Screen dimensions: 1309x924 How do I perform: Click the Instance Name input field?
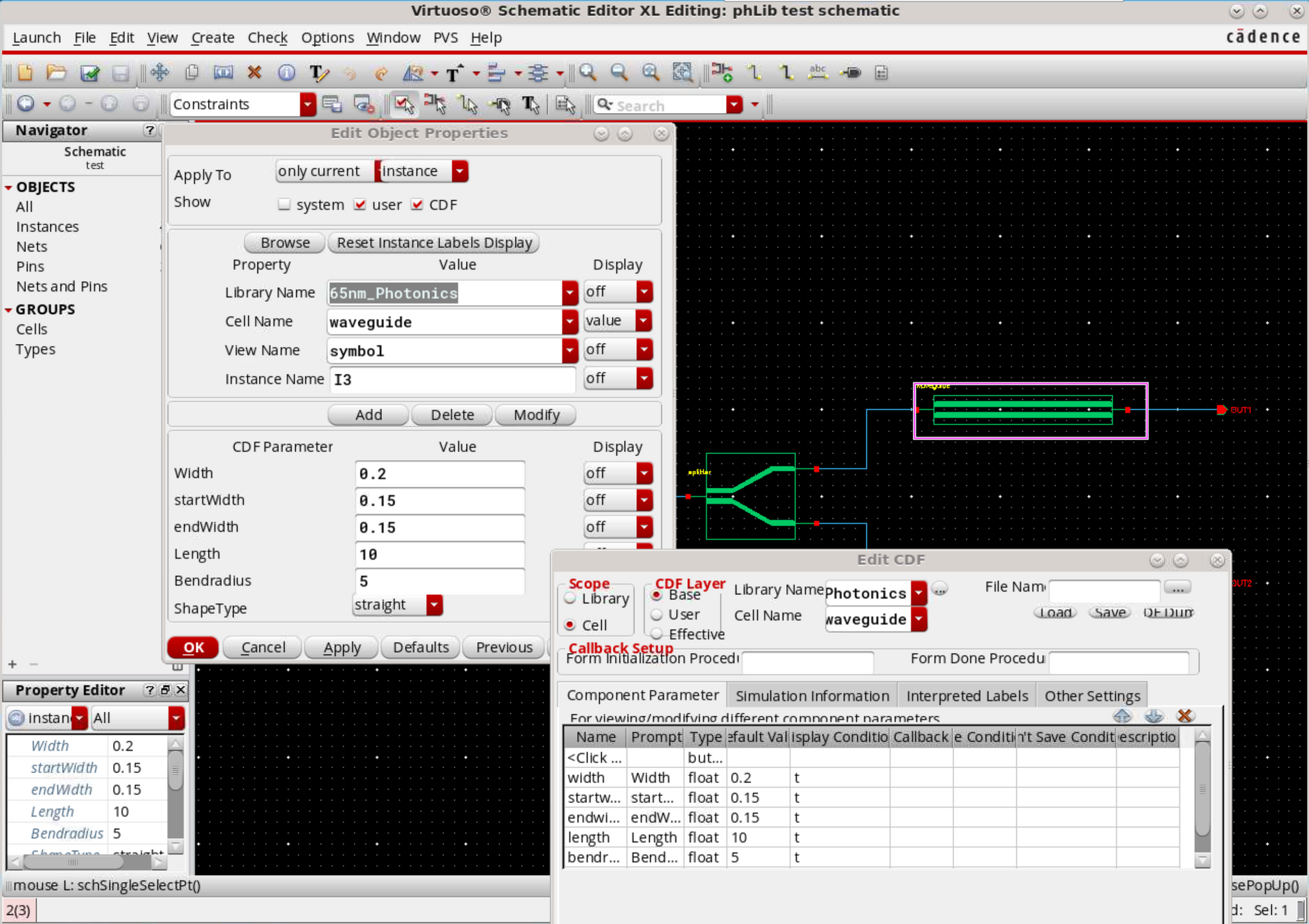453,380
